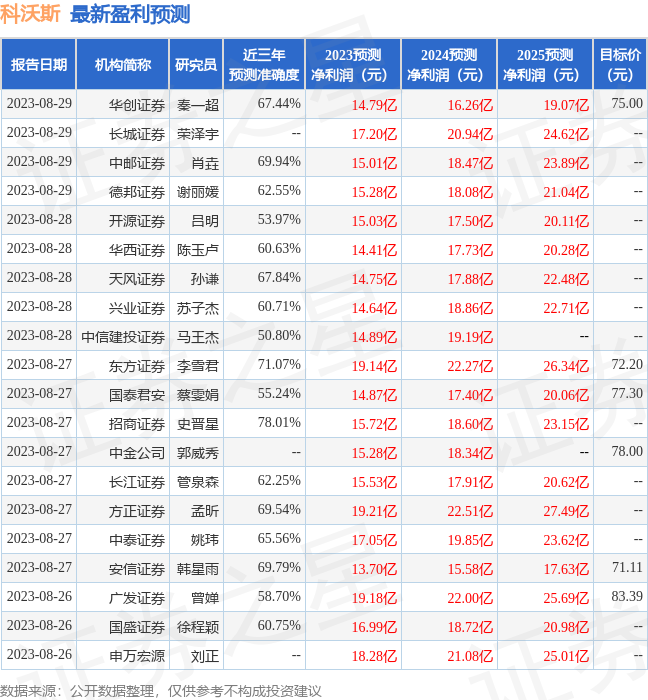This screenshot has width=648, height=700.
Task: Click the 最新盈利预测 heading
Action: click(x=130, y=14)
